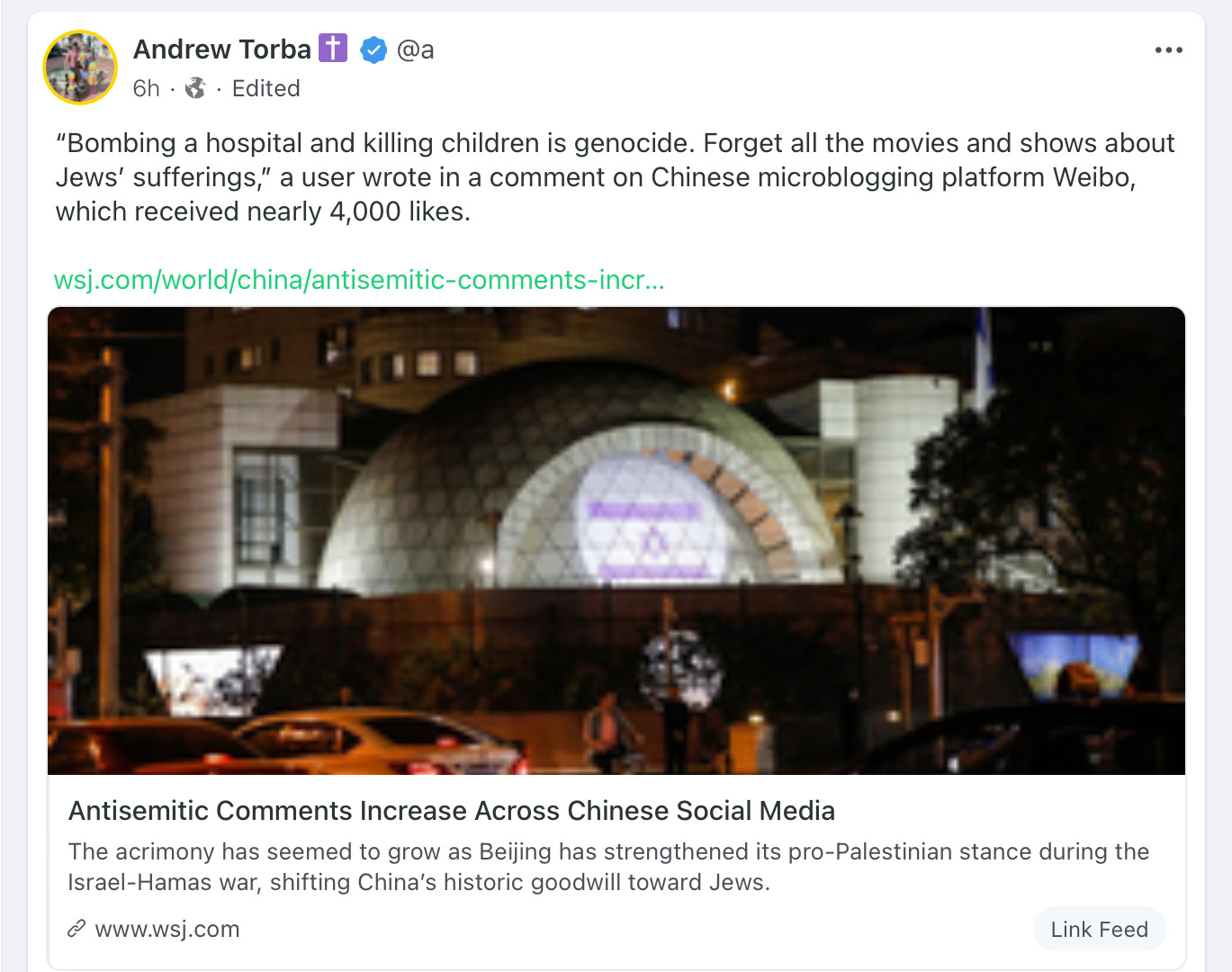The width and height of the screenshot is (1232, 972).
Task: Click the Link Feed button
Action: 1099,929
